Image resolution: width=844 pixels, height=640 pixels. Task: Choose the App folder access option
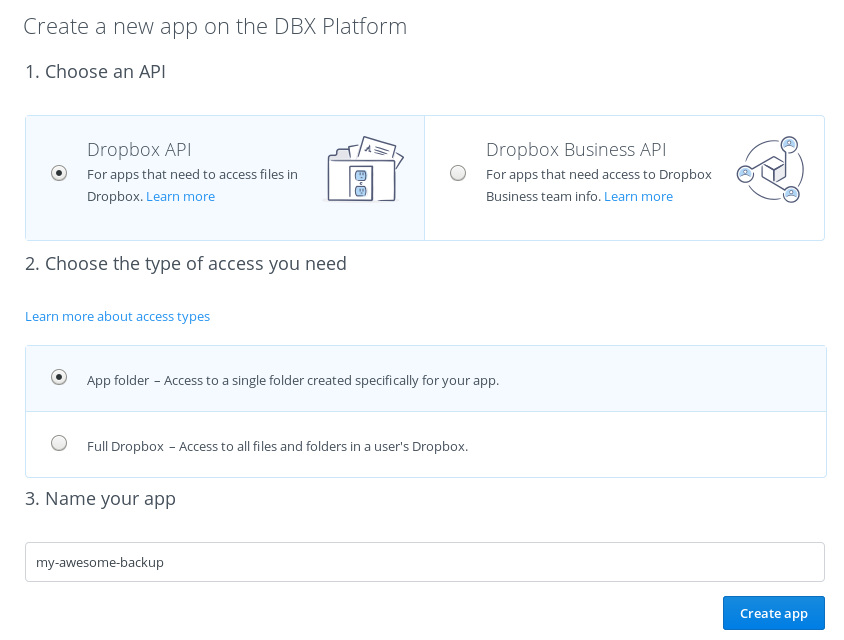point(58,377)
